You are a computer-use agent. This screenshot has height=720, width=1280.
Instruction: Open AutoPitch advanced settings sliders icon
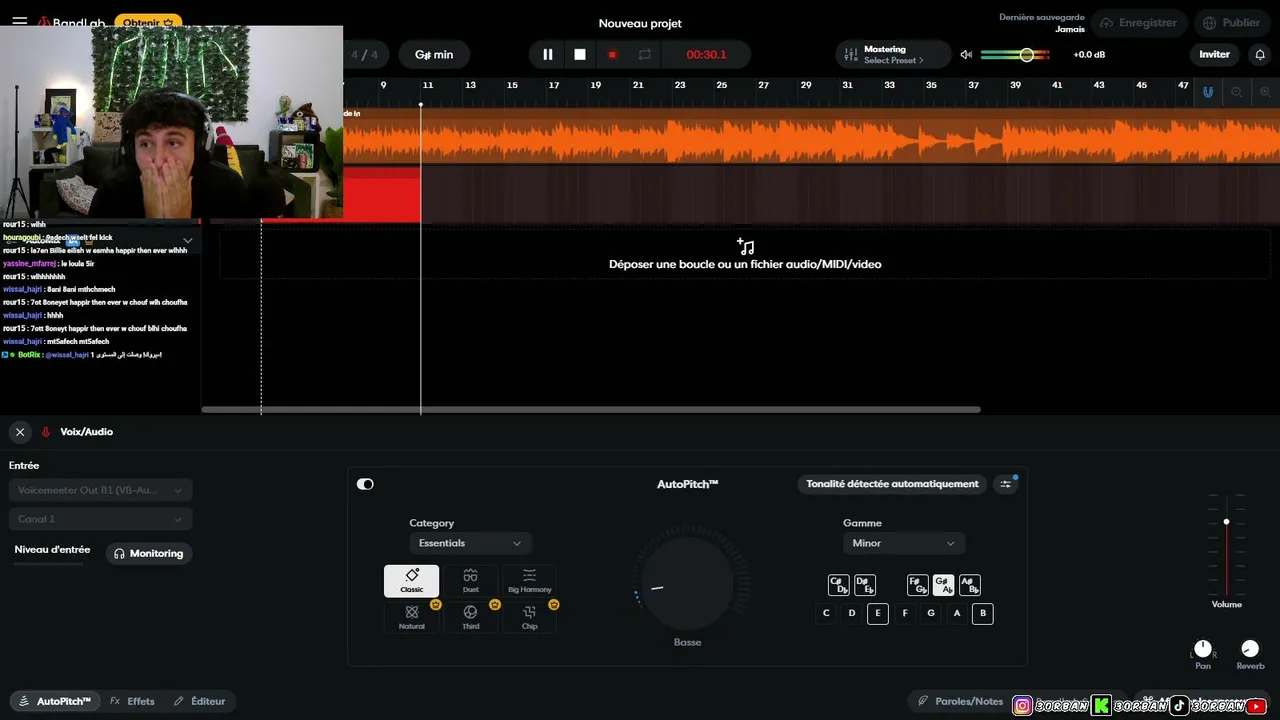(x=1006, y=484)
